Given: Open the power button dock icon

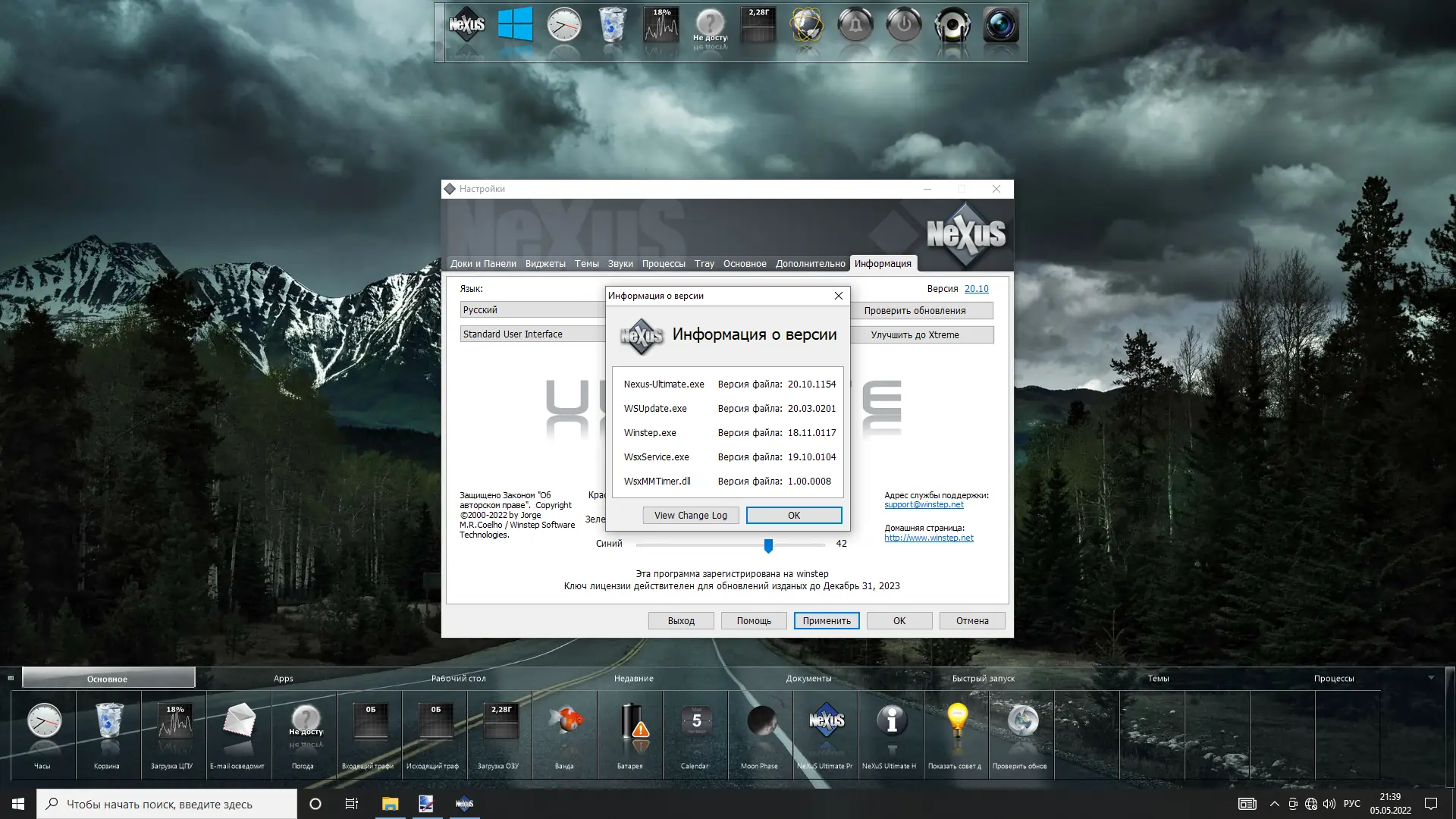Looking at the screenshot, I should pos(903,25).
